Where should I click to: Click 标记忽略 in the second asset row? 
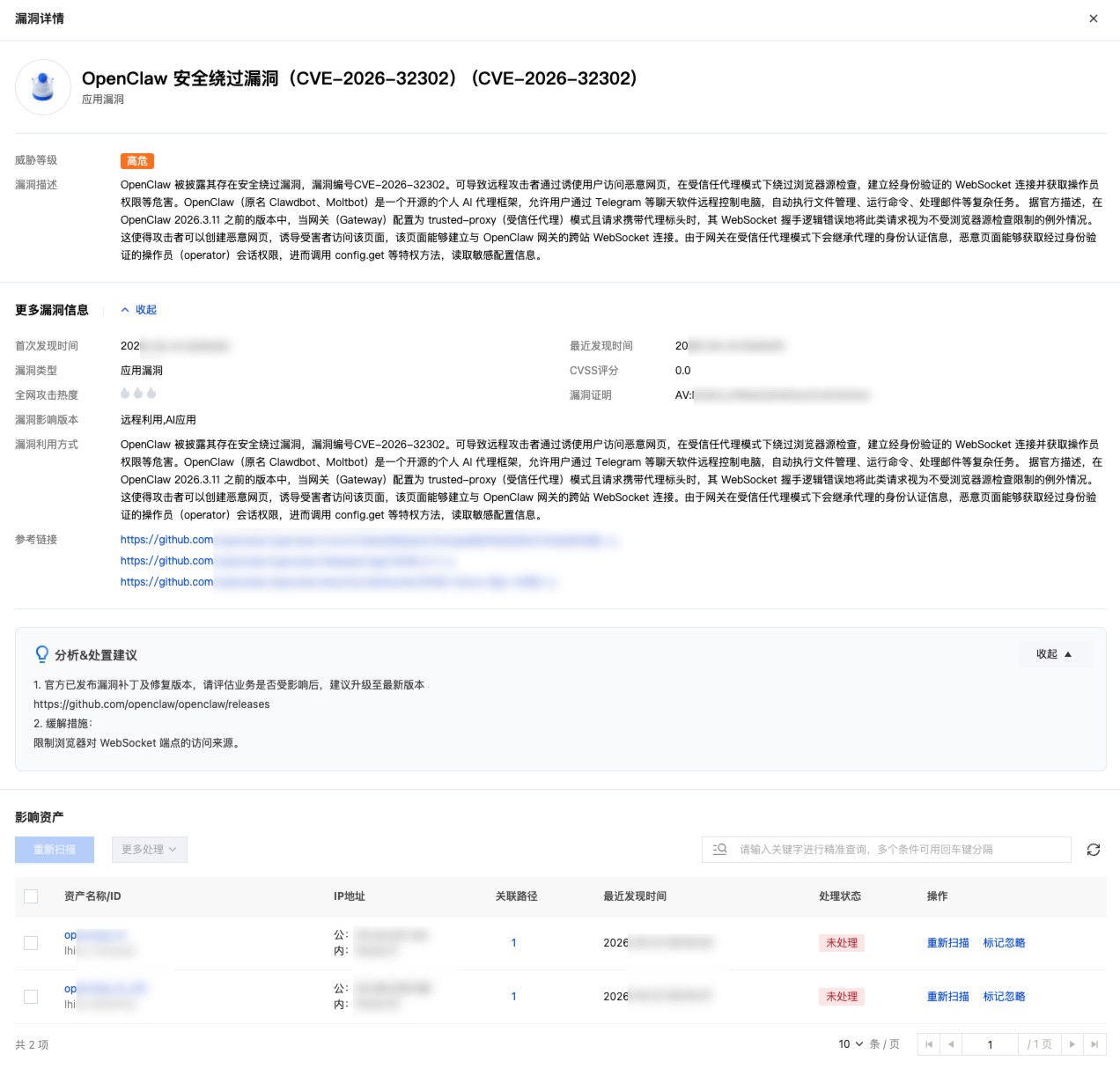pos(1005,997)
